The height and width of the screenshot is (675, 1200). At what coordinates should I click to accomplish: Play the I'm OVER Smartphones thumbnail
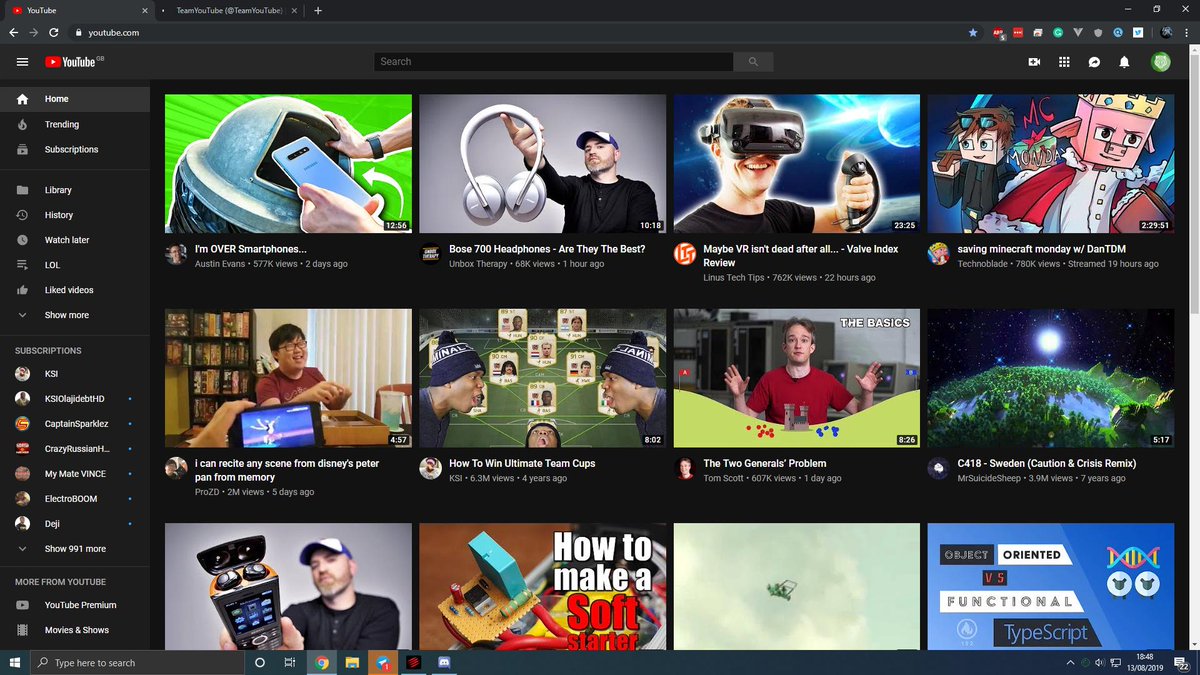tap(288, 164)
